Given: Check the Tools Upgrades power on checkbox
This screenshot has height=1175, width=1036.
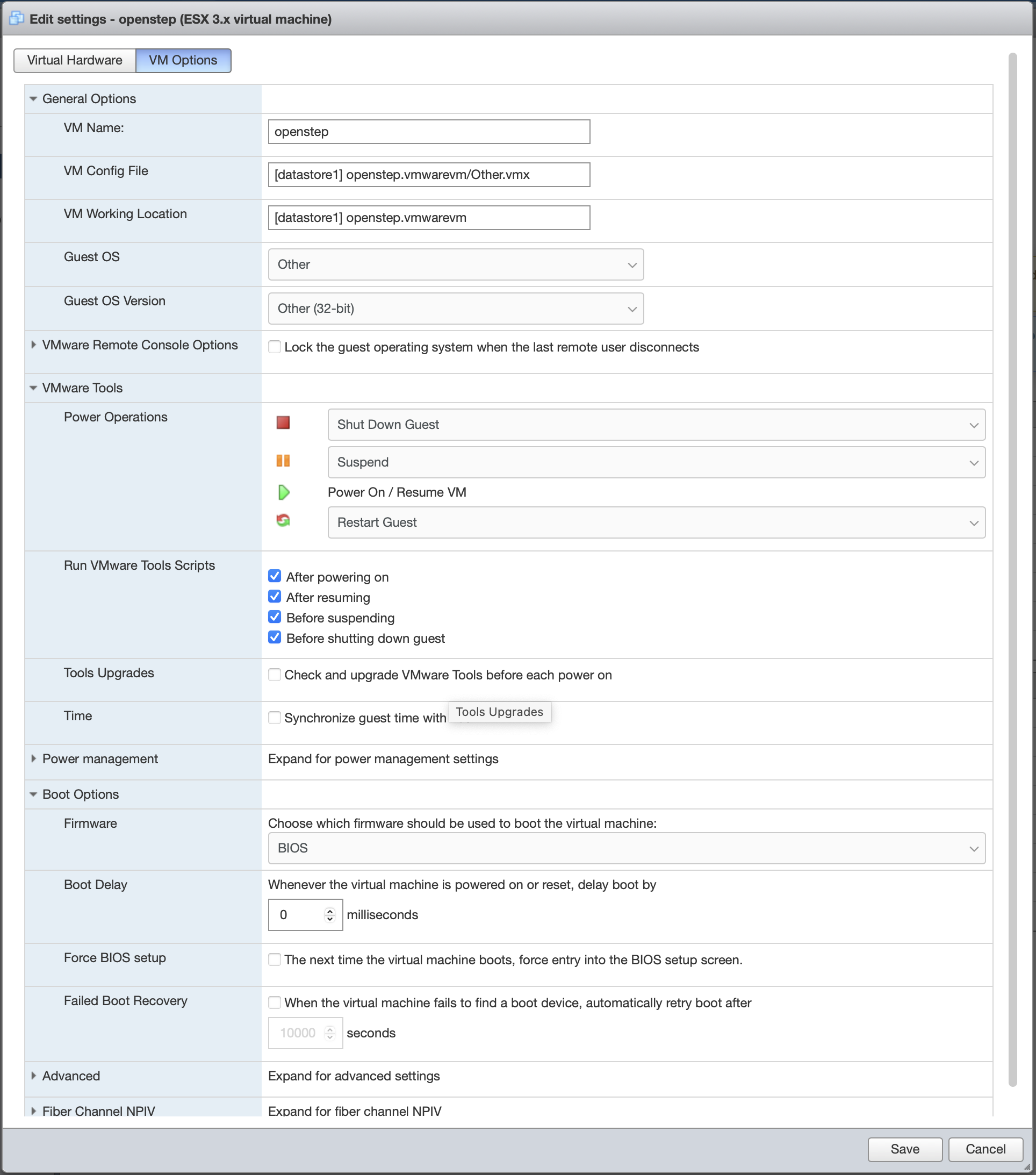Looking at the screenshot, I should pos(275,674).
